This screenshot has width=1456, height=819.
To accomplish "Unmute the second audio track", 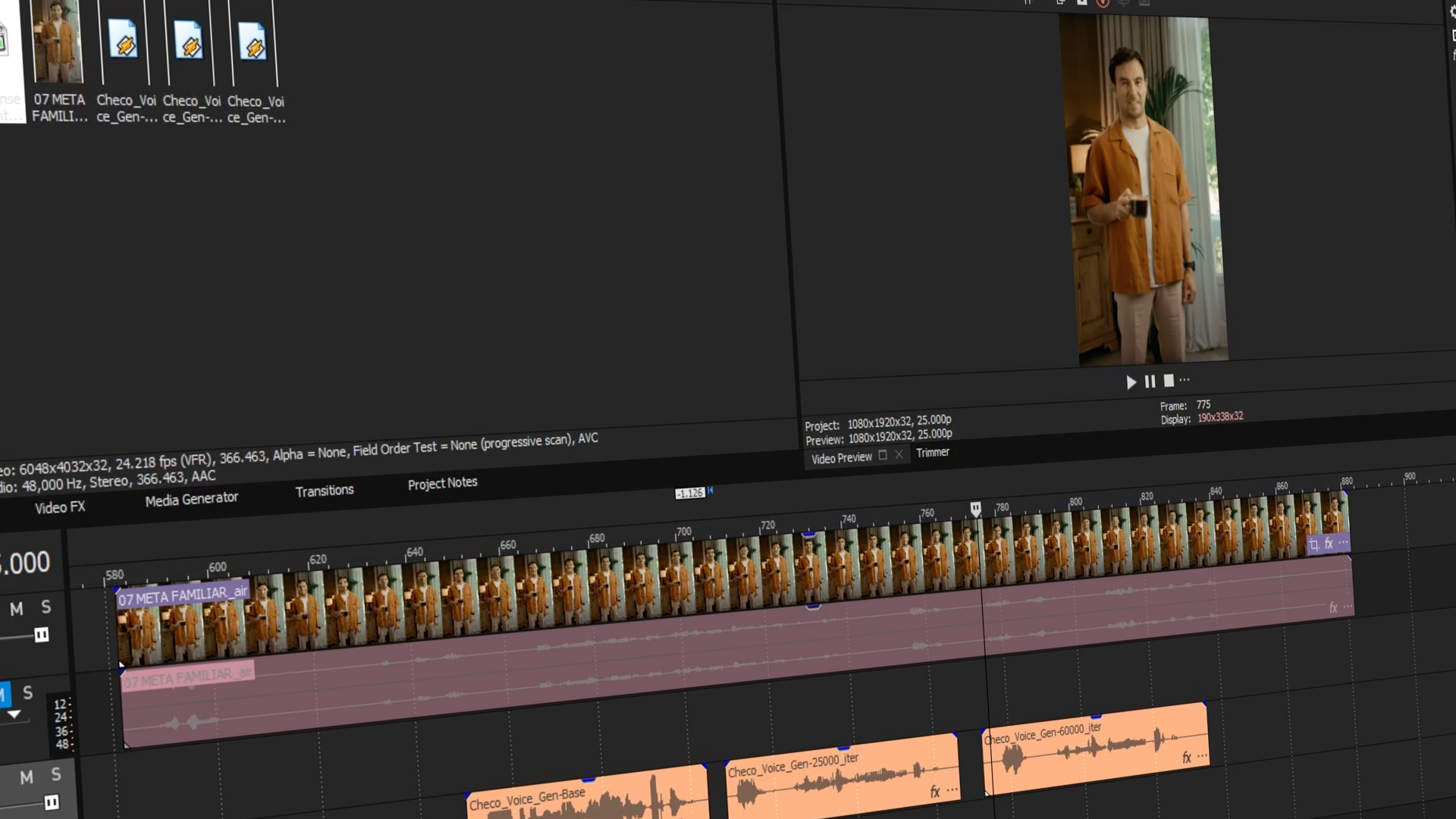I will coord(5,693).
